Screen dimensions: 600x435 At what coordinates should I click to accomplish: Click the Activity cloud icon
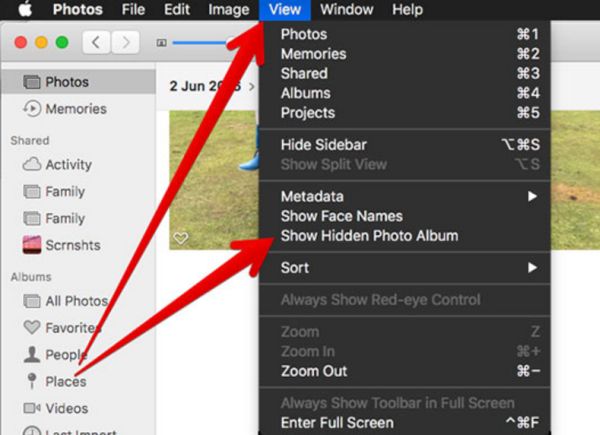pyautogui.click(x=31, y=164)
